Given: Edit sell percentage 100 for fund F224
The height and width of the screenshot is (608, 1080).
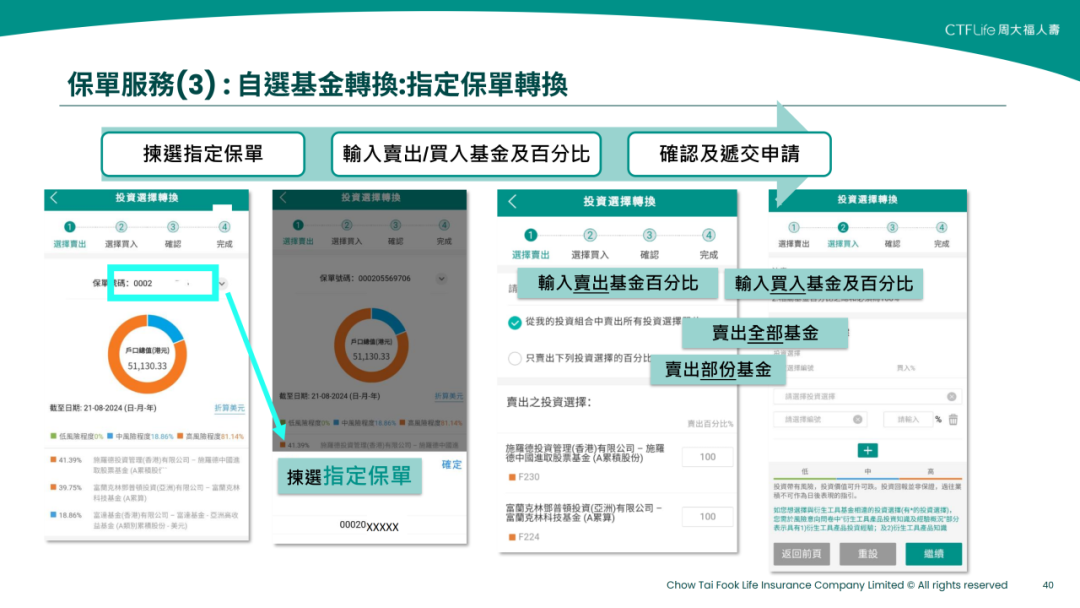Looking at the screenshot, I should point(707,516).
